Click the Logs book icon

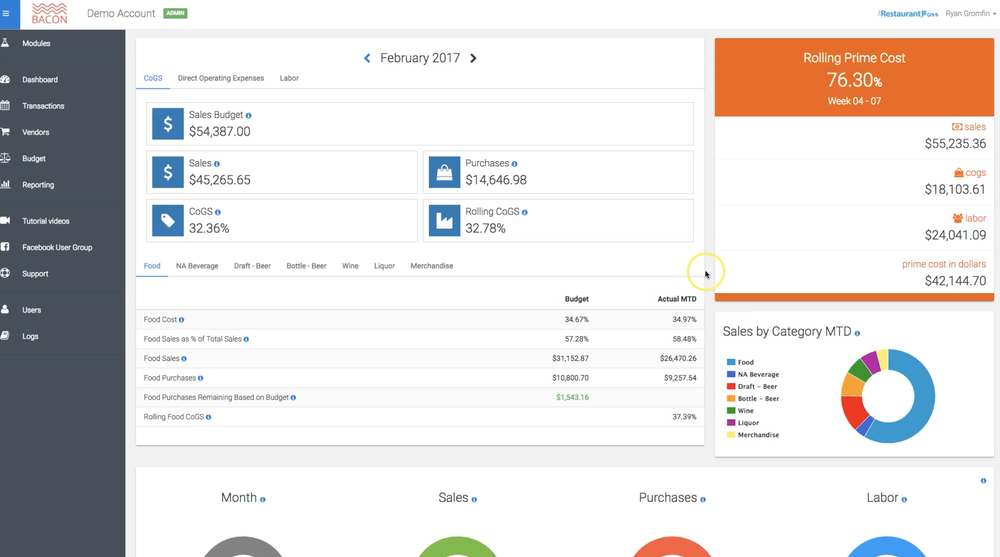pyautogui.click(x=5, y=335)
